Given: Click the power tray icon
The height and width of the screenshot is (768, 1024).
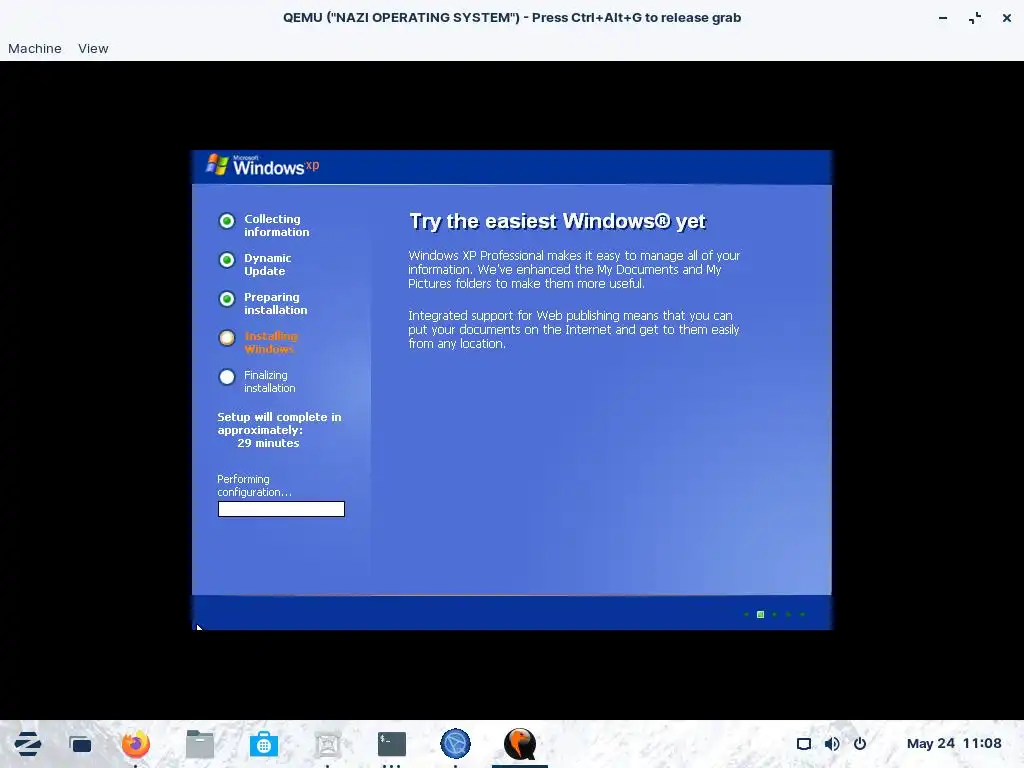Looking at the screenshot, I should click(x=860, y=744).
